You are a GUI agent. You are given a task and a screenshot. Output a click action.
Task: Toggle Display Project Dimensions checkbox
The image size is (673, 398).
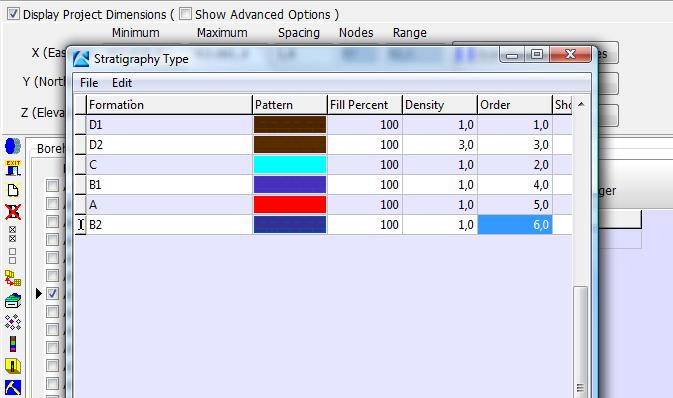coord(13,14)
